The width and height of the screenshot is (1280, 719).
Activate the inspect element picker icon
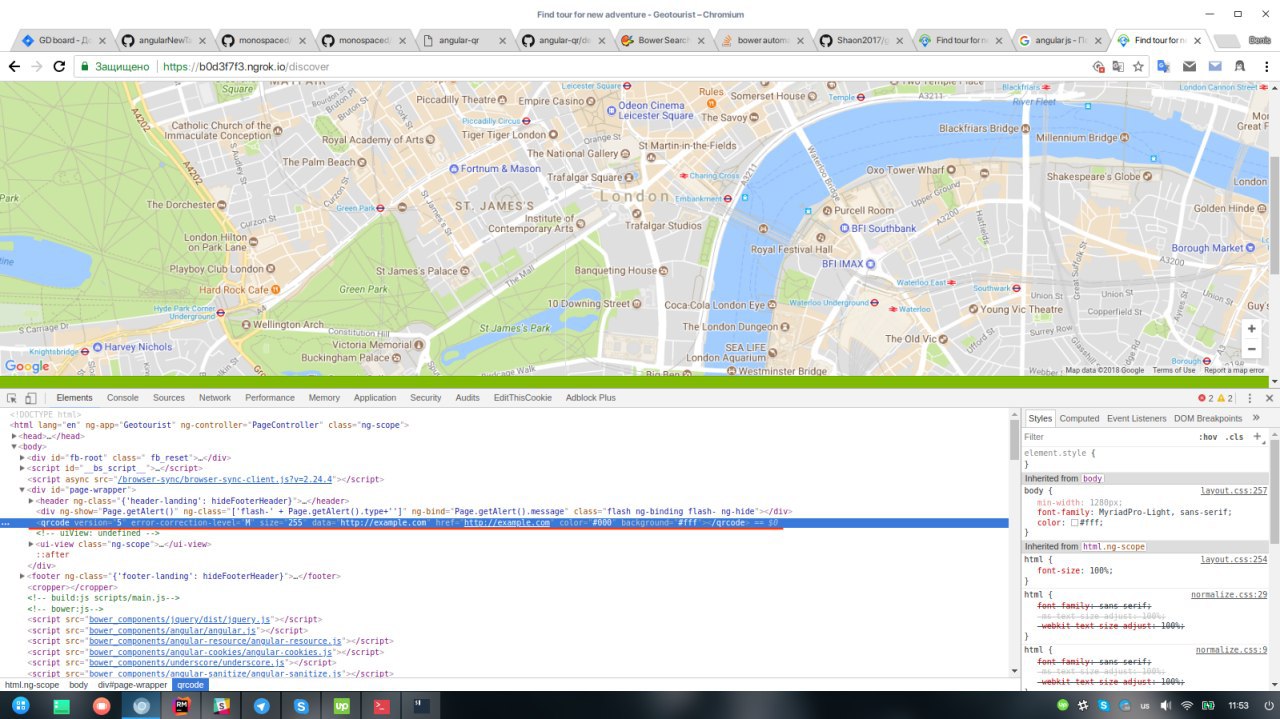click(x=12, y=398)
